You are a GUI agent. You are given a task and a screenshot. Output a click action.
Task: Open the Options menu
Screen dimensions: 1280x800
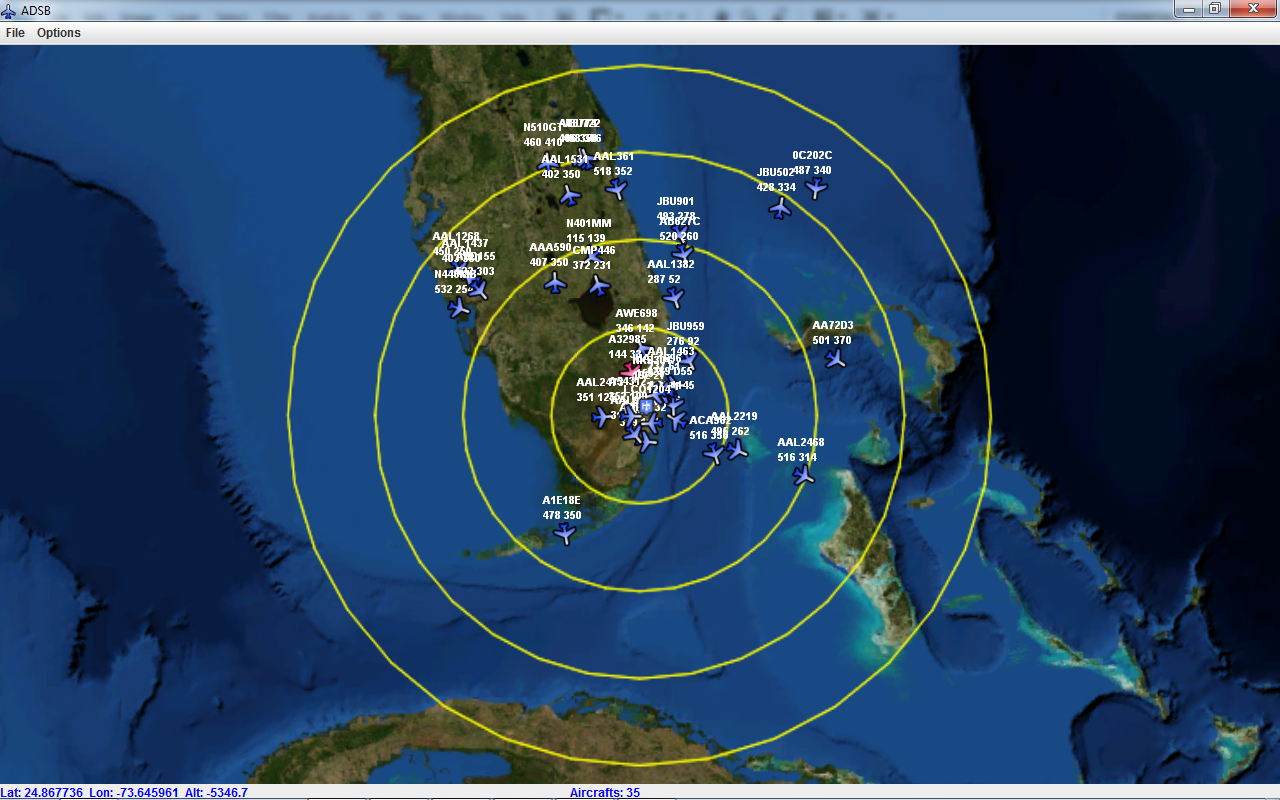pyautogui.click(x=59, y=33)
